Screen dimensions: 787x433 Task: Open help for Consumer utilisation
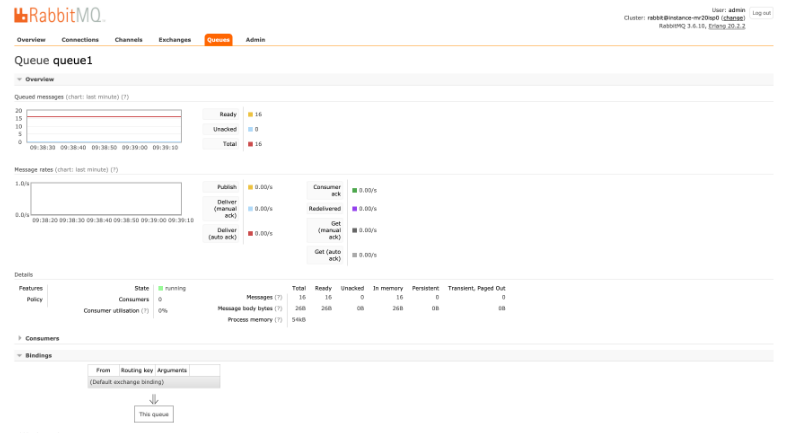[x=145, y=311]
